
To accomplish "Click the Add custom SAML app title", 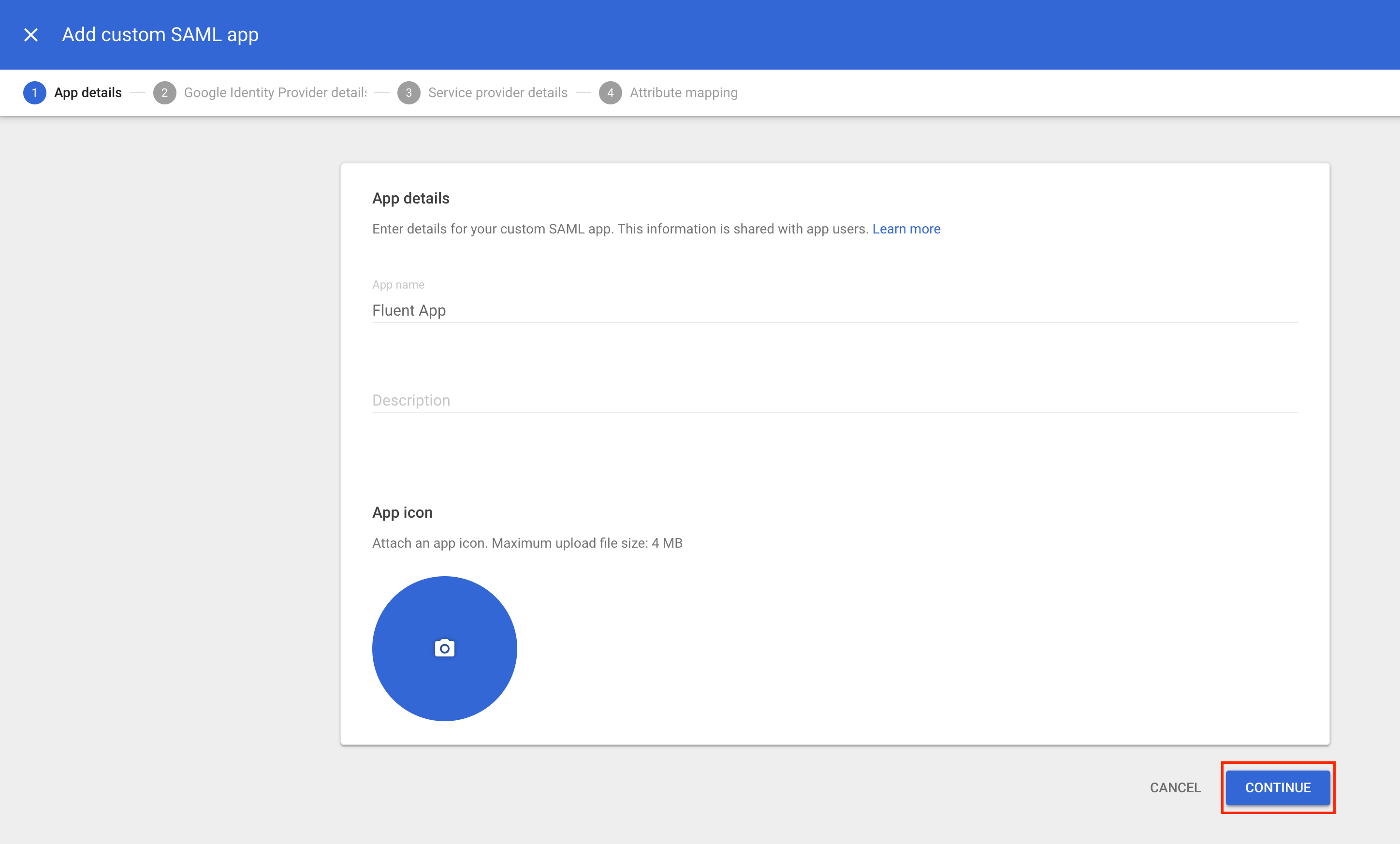I will tap(160, 35).
